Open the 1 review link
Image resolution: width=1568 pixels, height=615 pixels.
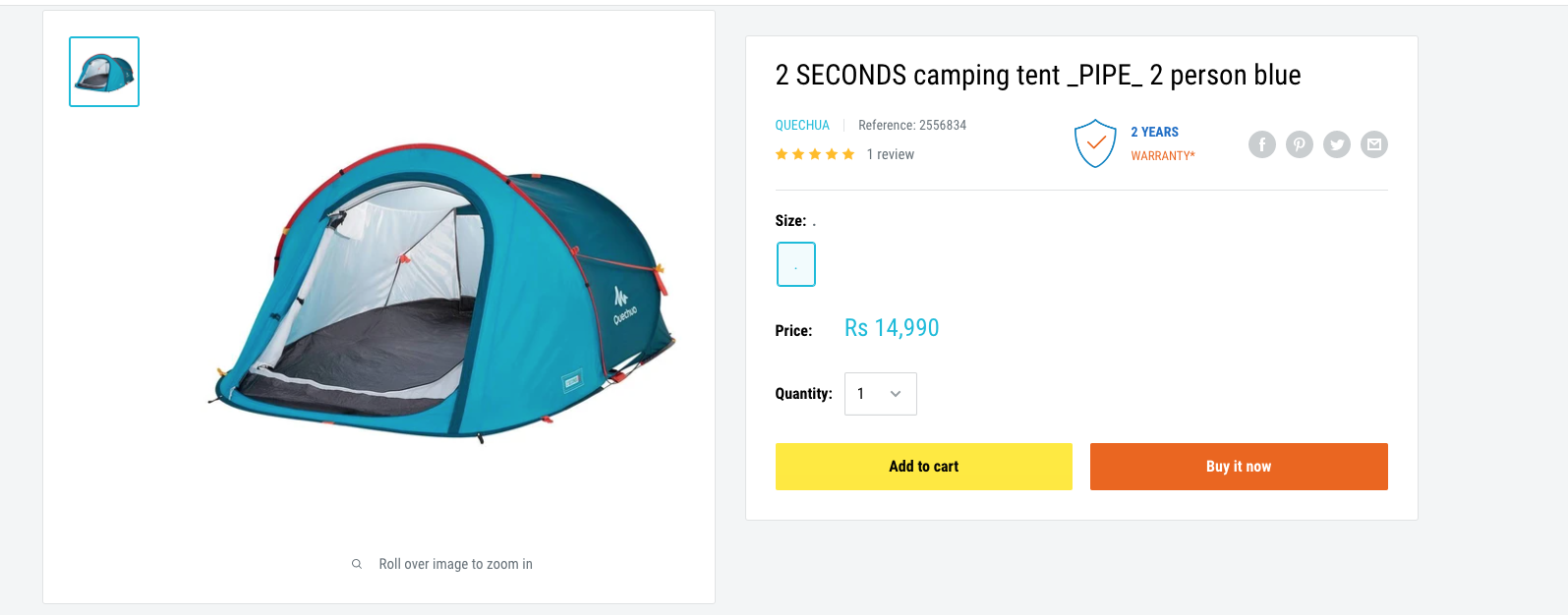(891, 154)
